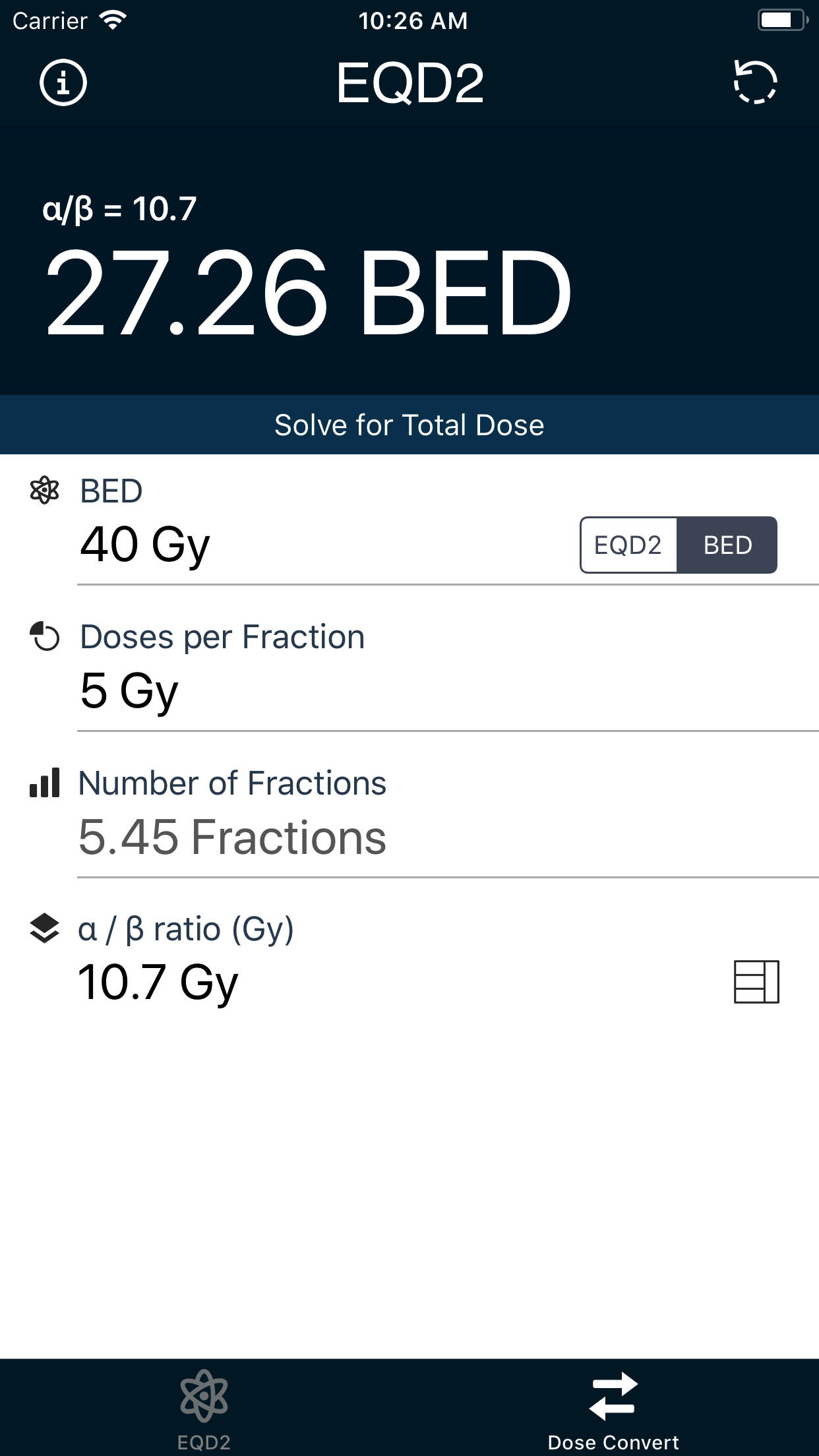Tap the reset circular arrow icon
819x1456 pixels.
[756, 83]
